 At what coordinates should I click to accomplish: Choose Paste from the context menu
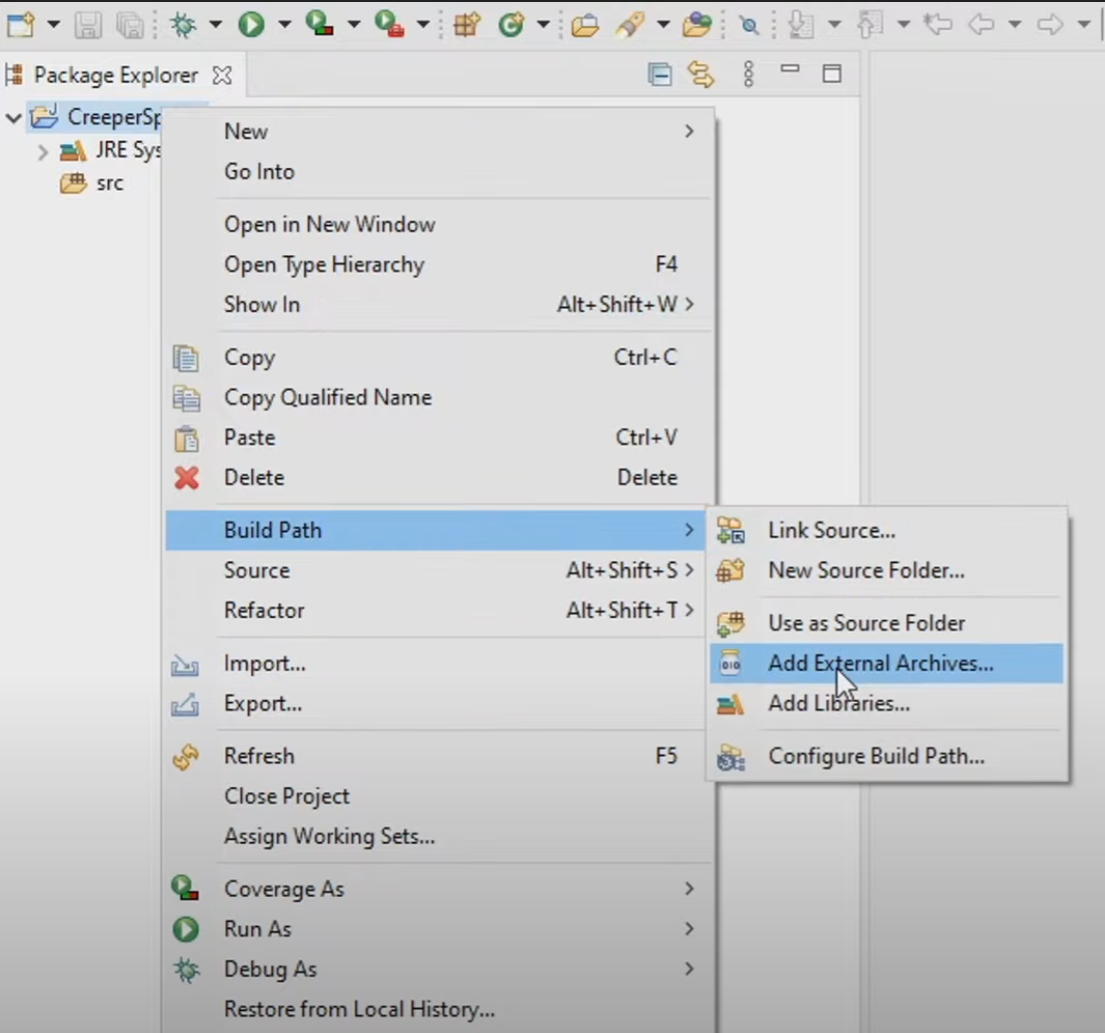438,438
